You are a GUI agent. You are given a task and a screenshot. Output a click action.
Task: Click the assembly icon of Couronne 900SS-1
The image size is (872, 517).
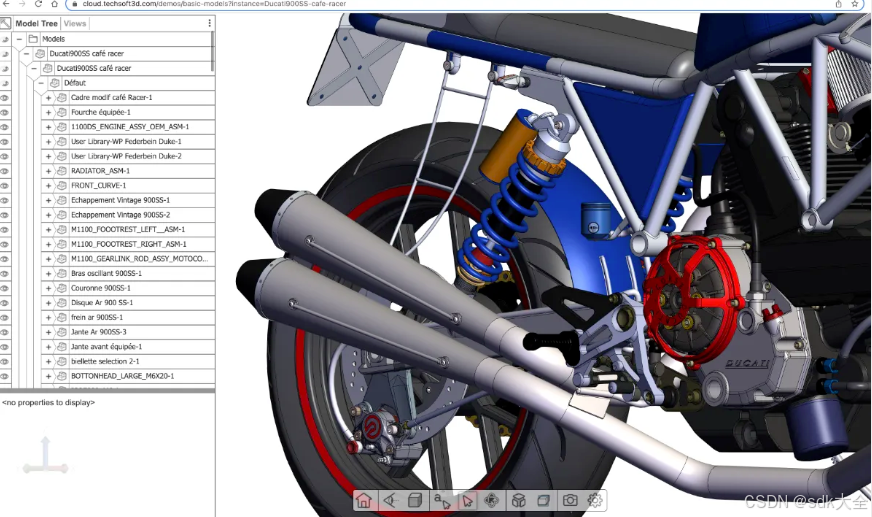[x=62, y=288]
